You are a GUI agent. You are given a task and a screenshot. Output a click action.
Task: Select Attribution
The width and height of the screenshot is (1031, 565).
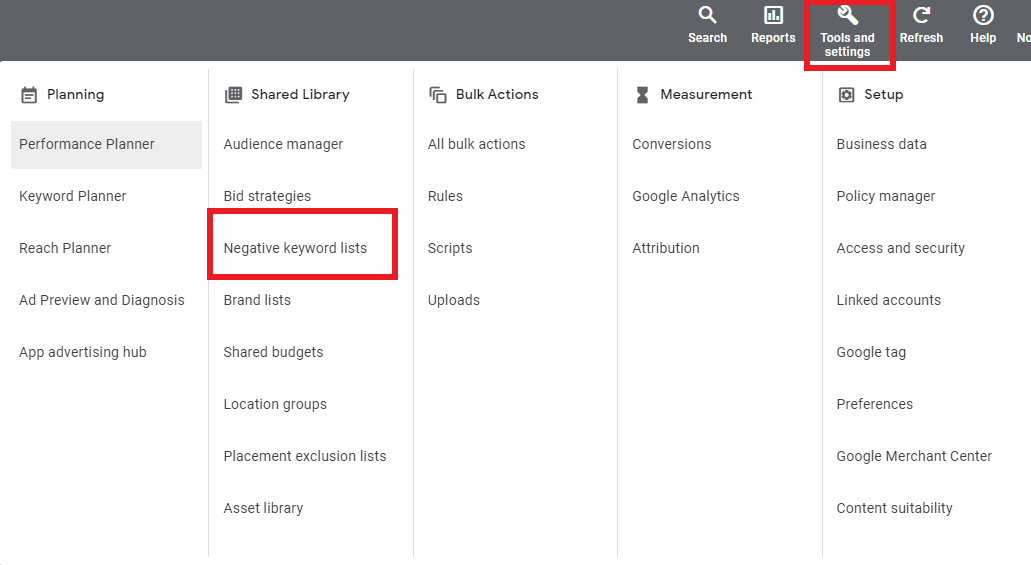click(666, 248)
